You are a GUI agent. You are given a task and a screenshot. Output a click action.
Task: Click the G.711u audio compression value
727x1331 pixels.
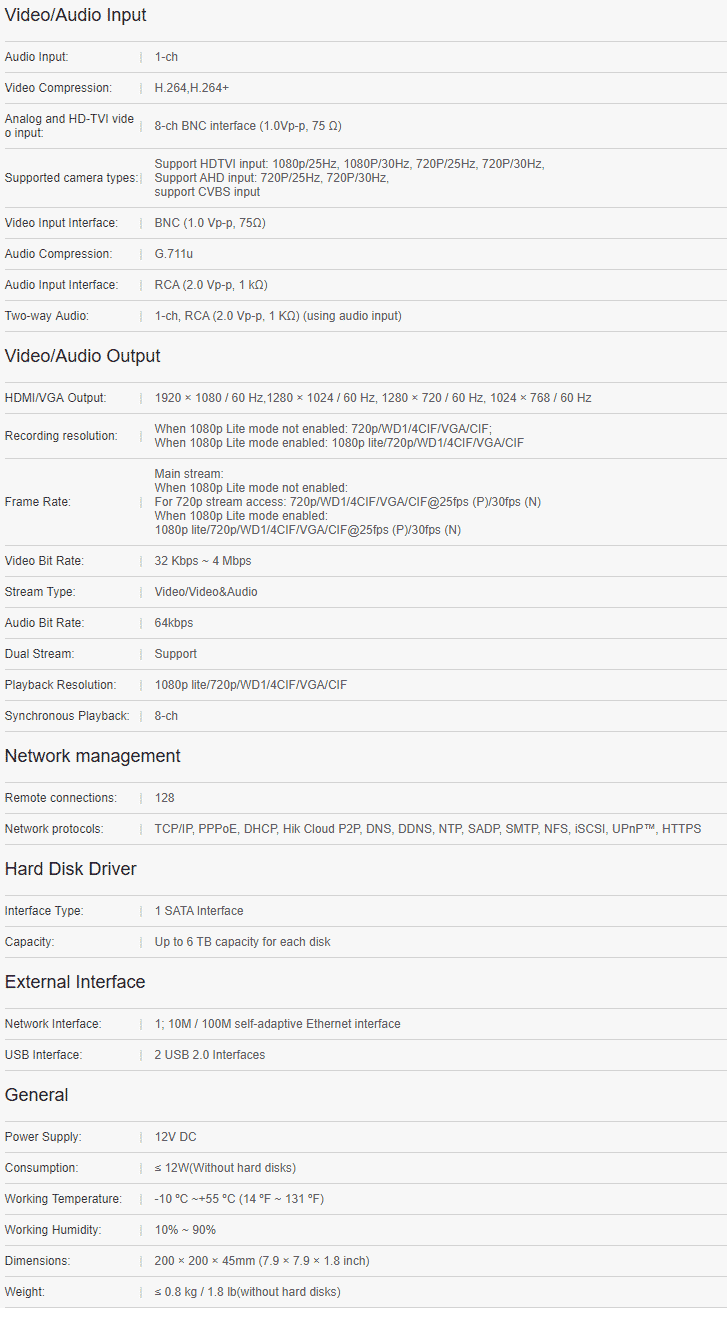173,254
